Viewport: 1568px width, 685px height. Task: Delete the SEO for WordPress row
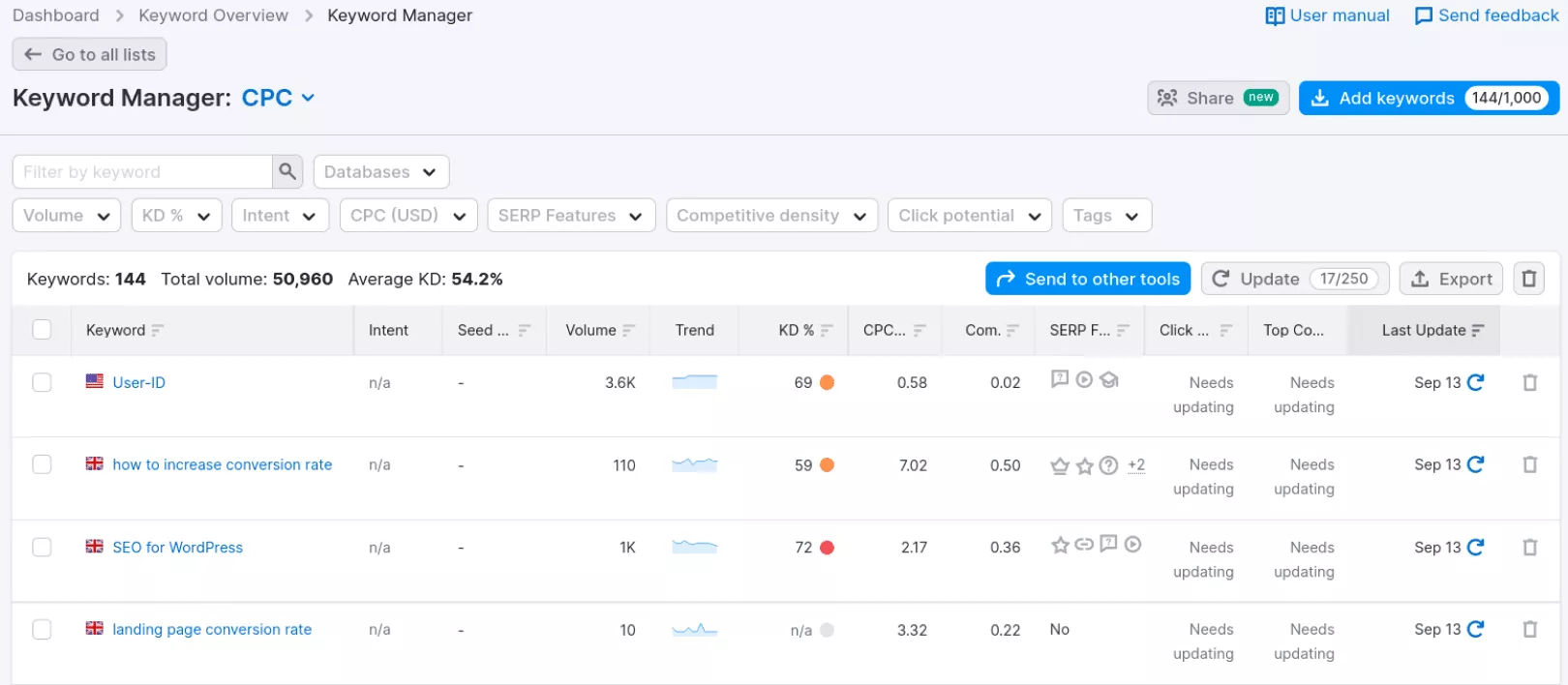coord(1529,548)
